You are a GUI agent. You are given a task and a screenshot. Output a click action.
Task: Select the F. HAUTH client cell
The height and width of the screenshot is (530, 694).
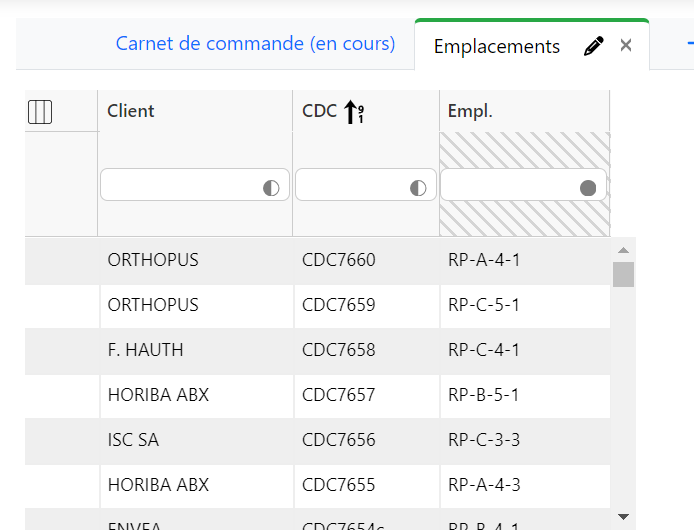pos(145,350)
